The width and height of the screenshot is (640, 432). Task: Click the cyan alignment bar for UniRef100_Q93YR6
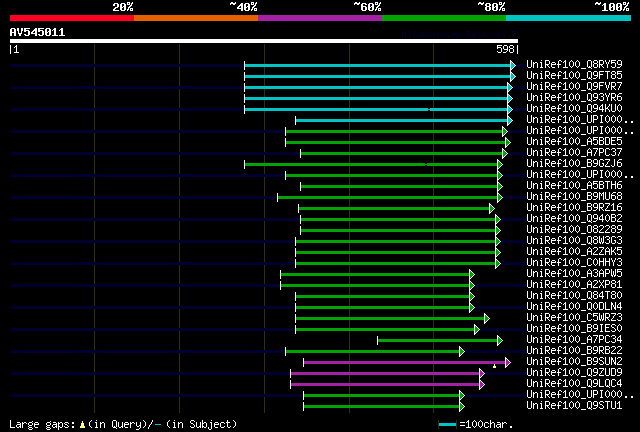coord(376,98)
